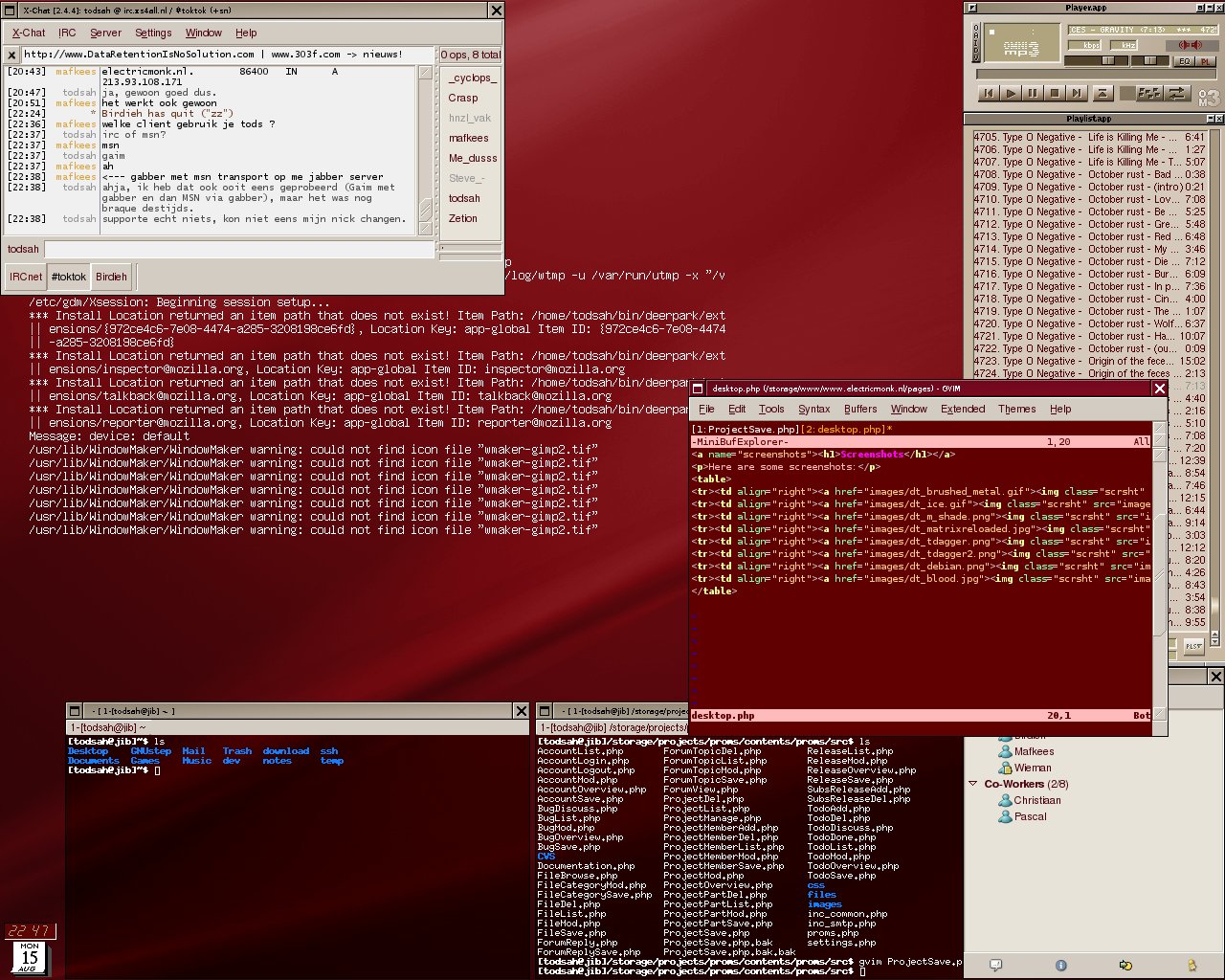This screenshot has width=1225, height=980.
Task: Open Player.app window menu icon
Action: coord(972,8)
